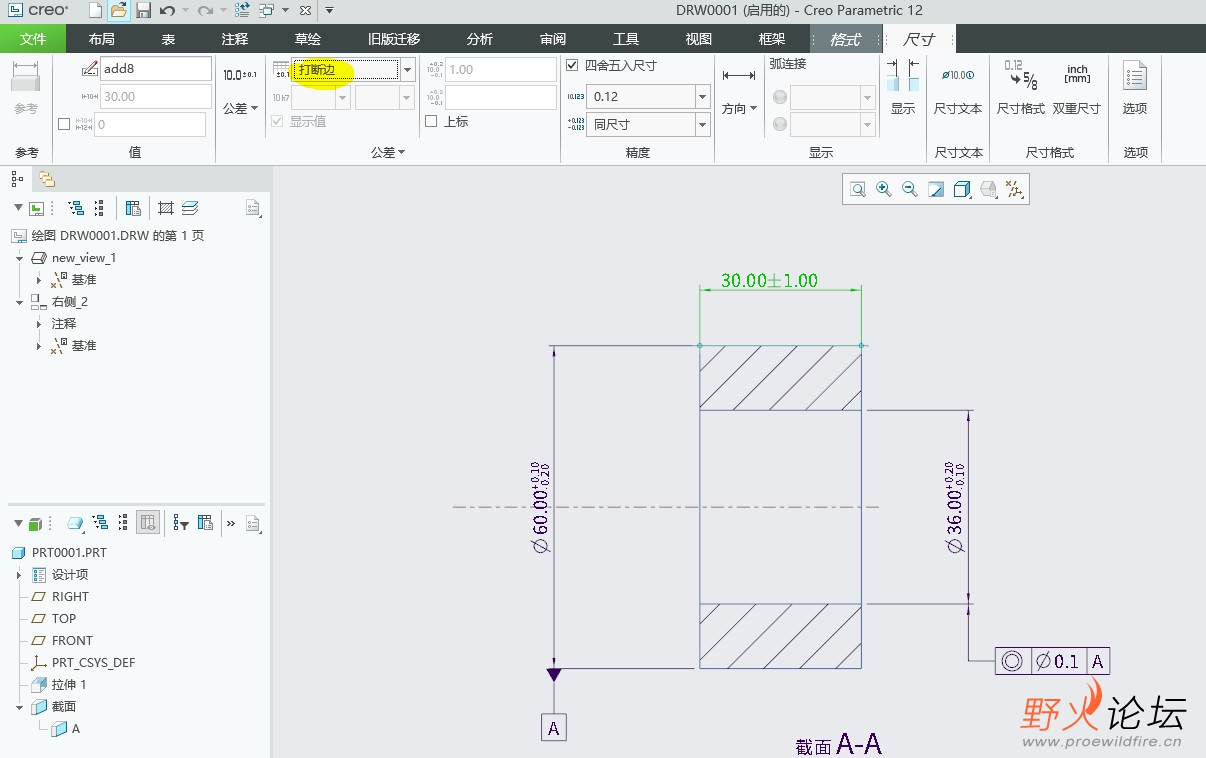This screenshot has width=1206, height=758.
Task: Open the 选项 options button
Action: 1135,87
